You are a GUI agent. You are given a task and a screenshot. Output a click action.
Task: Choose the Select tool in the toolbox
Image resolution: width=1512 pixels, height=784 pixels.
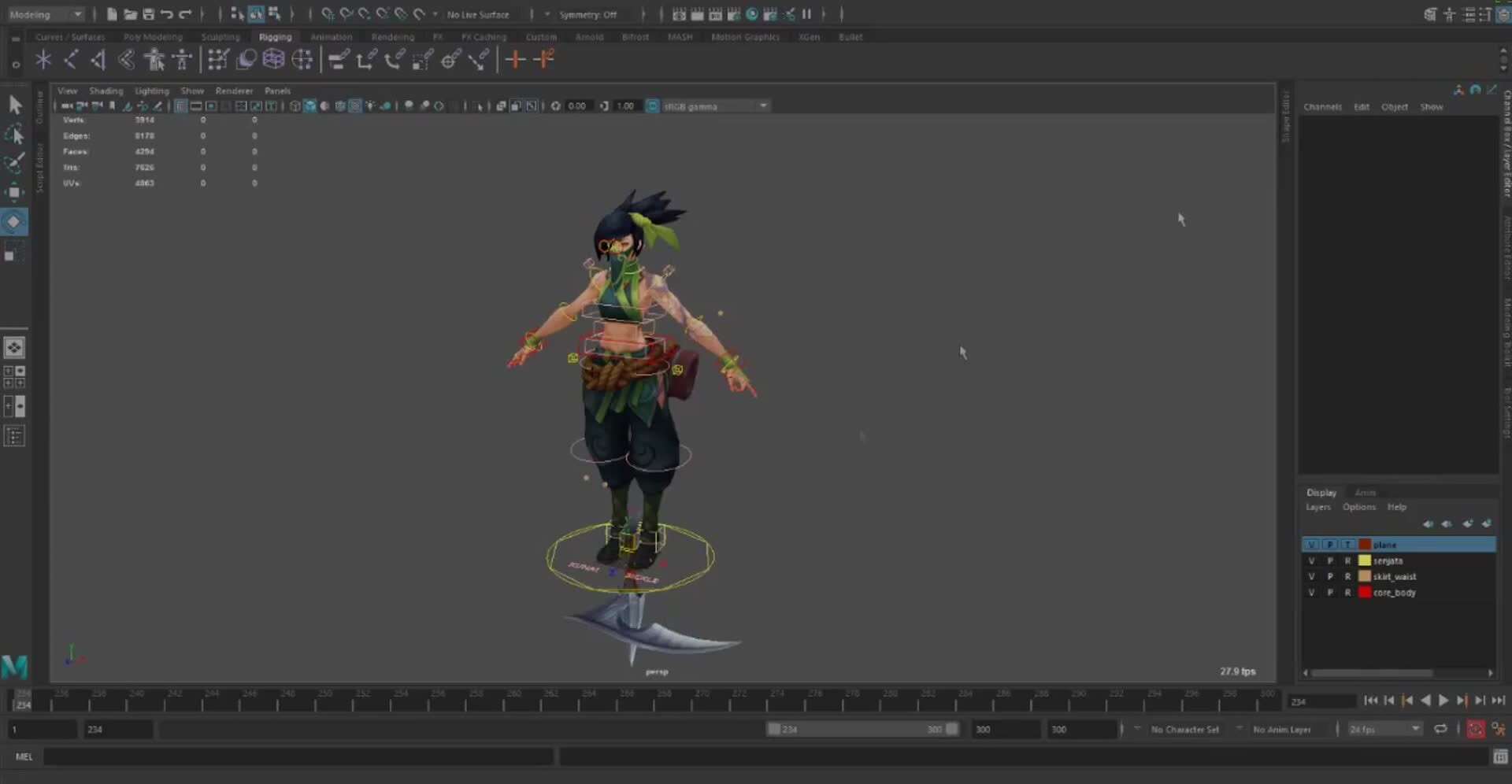pos(14,105)
